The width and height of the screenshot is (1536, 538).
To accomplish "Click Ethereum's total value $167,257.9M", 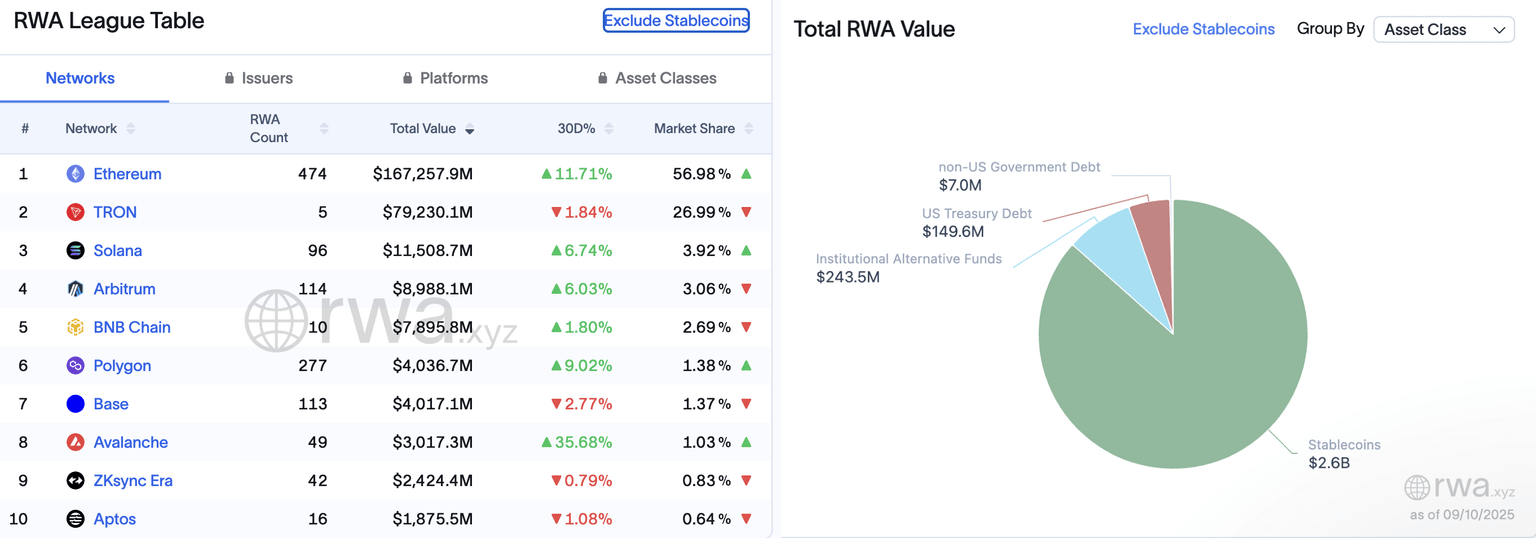I will pos(423,174).
